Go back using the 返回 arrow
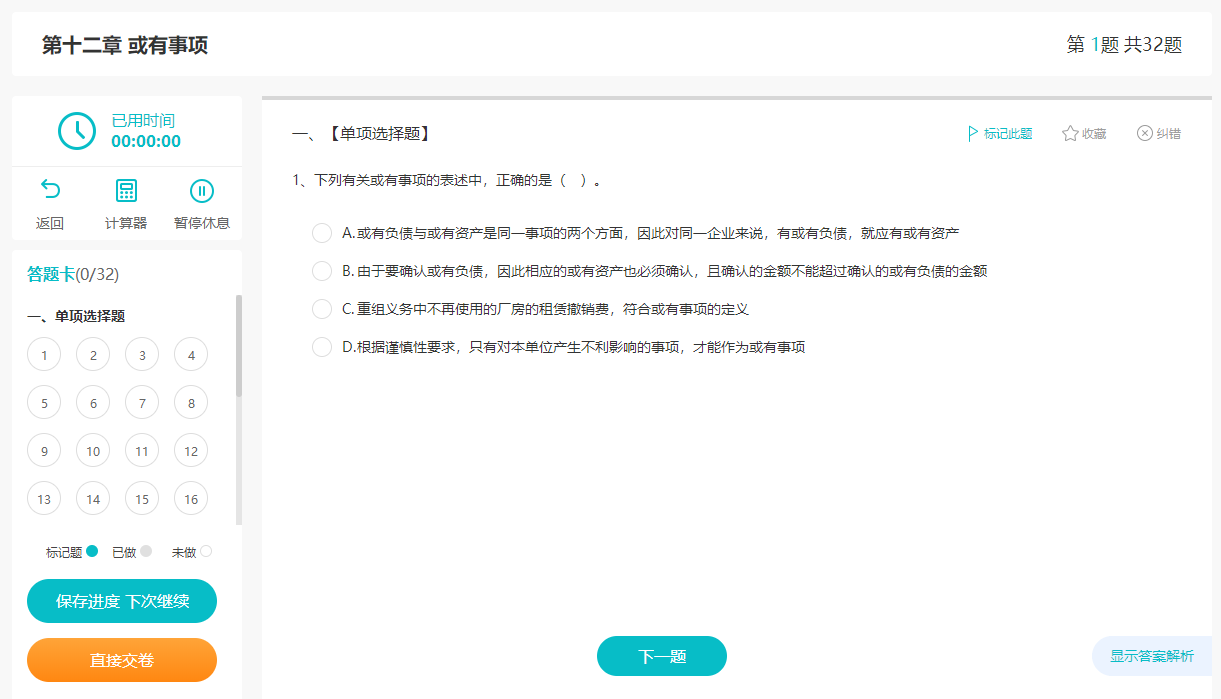Image resolution: width=1221 pixels, height=699 pixels. click(49, 203)
